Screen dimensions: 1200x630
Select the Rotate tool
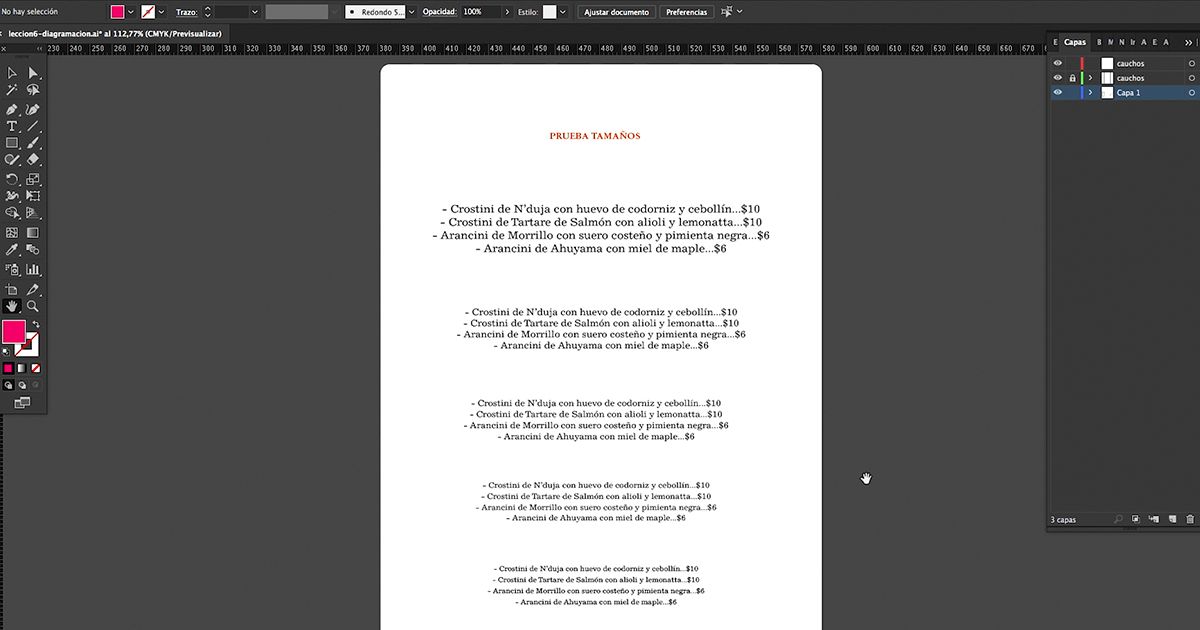12,179
